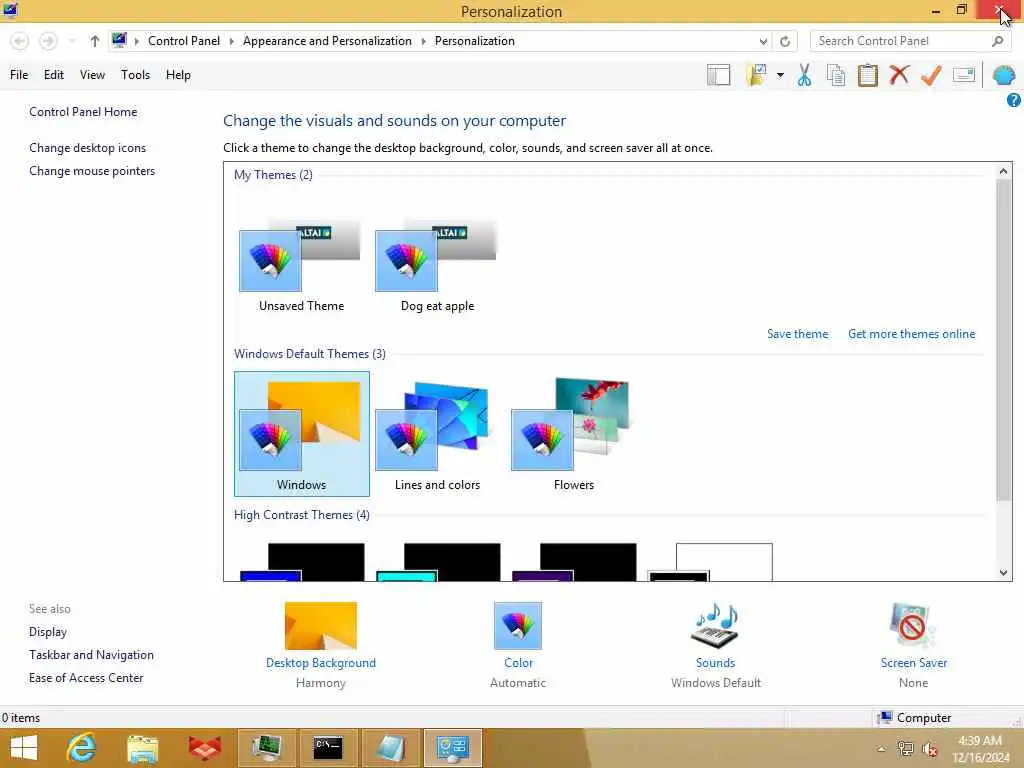This screenshot has height=768, width=1024.
Task: Open Taskbar and Navigation link
Action: [91, 655]
